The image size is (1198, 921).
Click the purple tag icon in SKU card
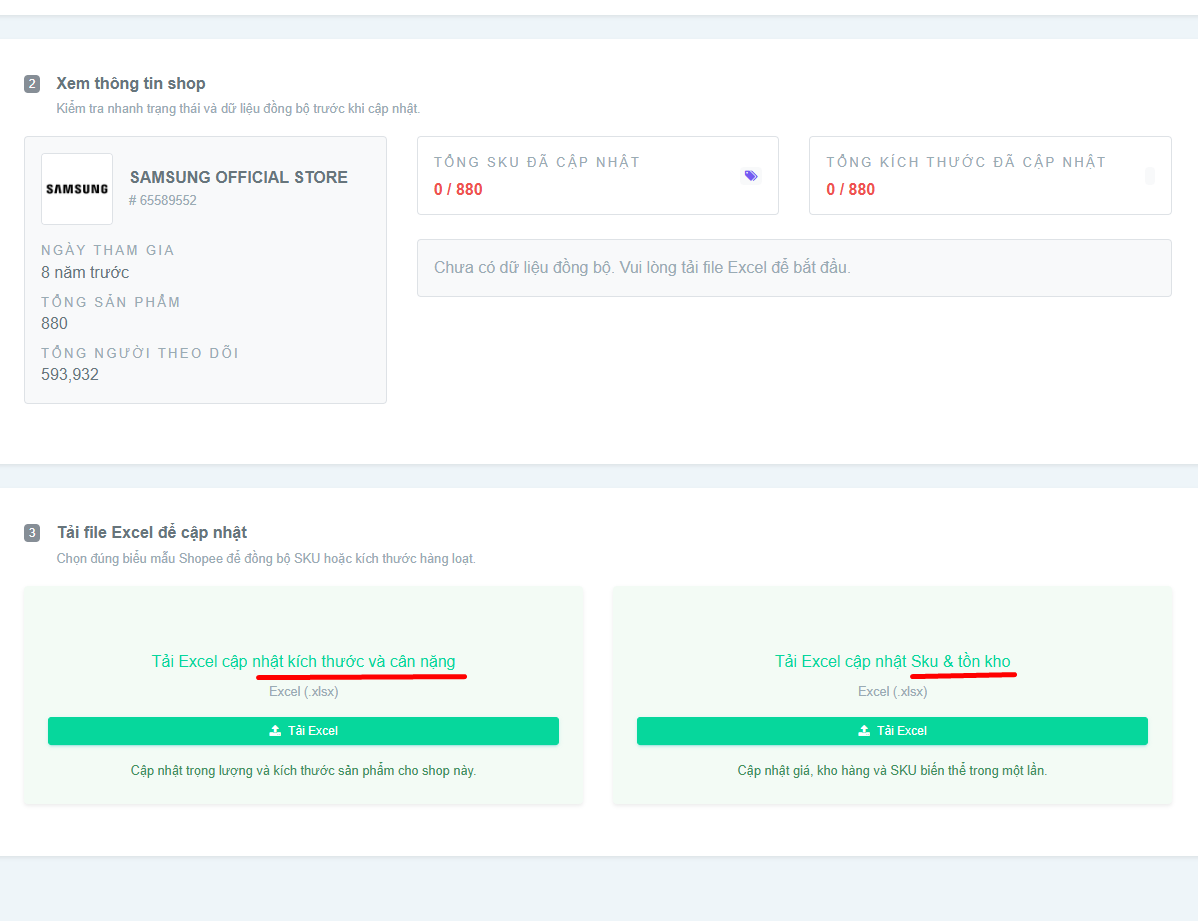click(x=751, y=176)
